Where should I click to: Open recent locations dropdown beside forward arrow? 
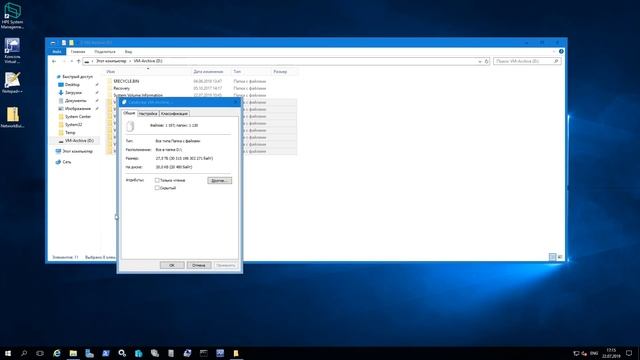[72, 61]
